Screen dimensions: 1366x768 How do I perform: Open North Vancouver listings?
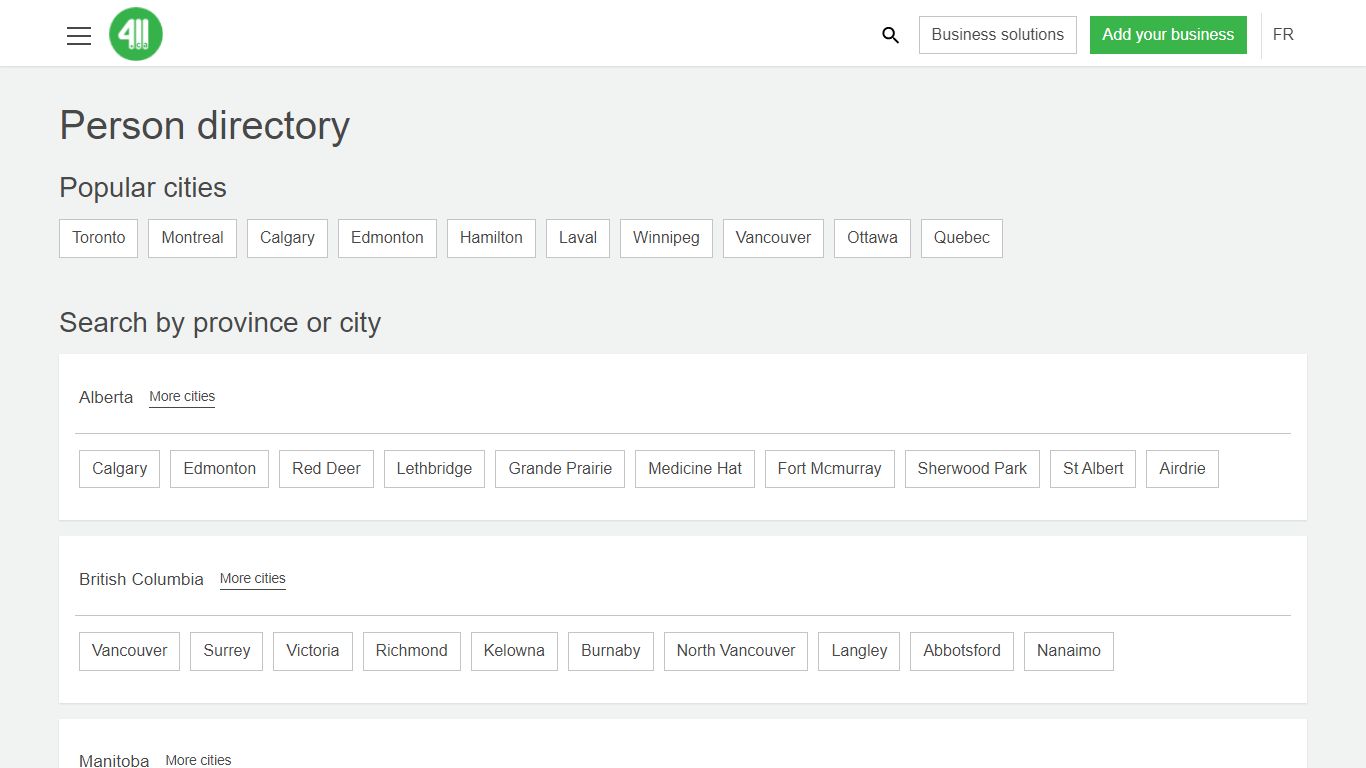[736, 651]
